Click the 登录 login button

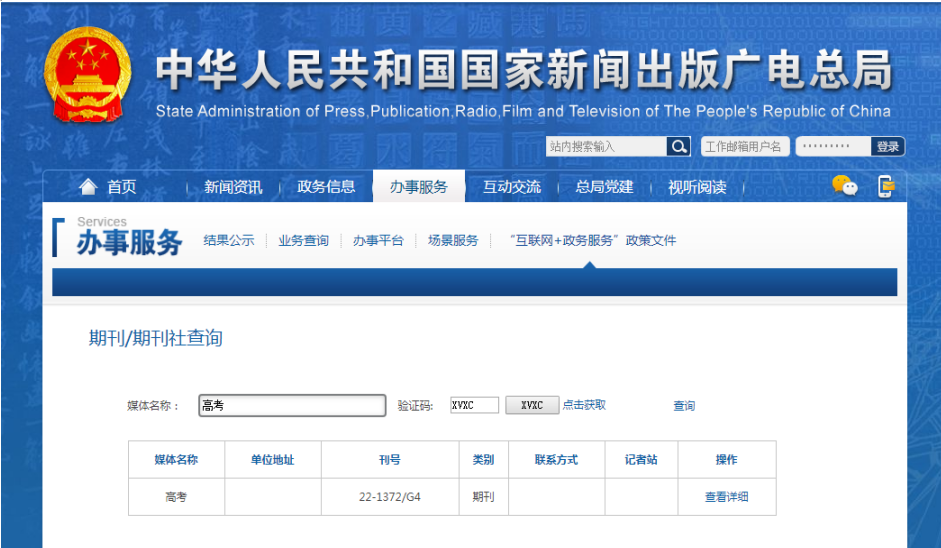pos(888,146)
